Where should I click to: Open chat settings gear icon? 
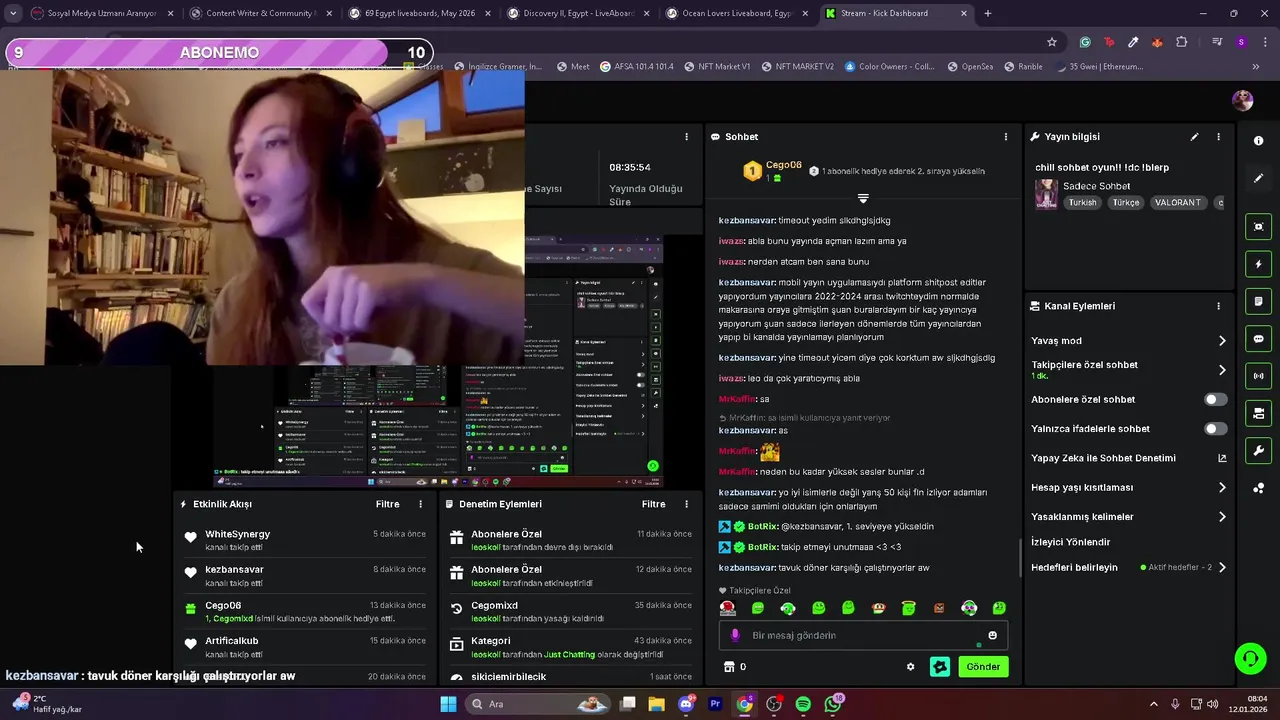[910, 667]
